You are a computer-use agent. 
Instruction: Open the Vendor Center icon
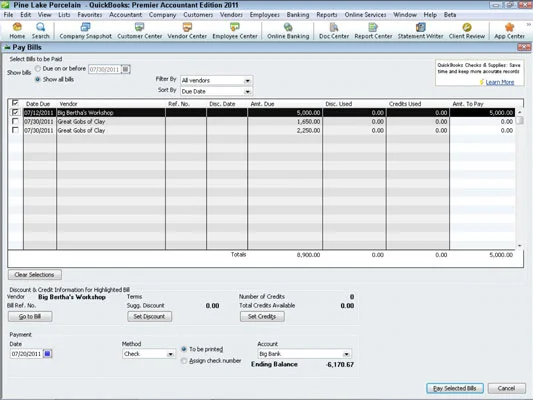tap(187, 30)
